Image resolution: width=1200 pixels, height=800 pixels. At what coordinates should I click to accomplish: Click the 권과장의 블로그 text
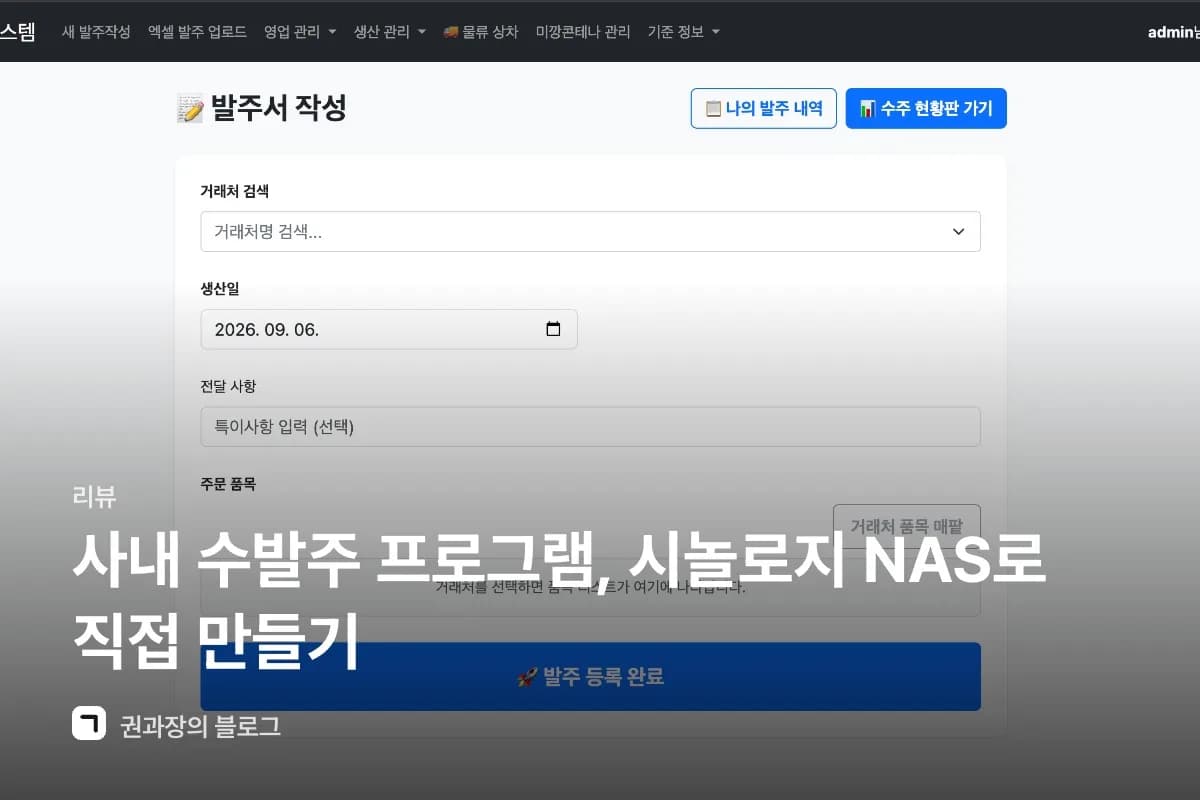(x=200, y=725)
